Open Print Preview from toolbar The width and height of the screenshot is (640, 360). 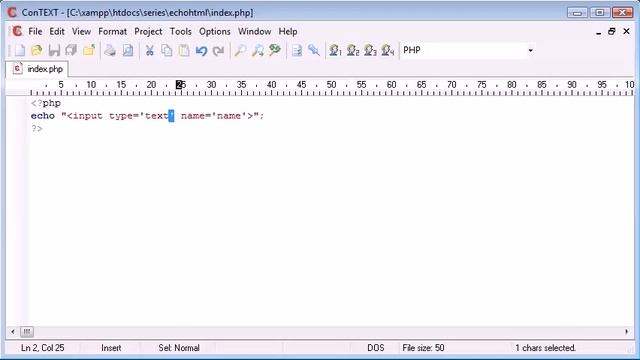coord(128,51)
